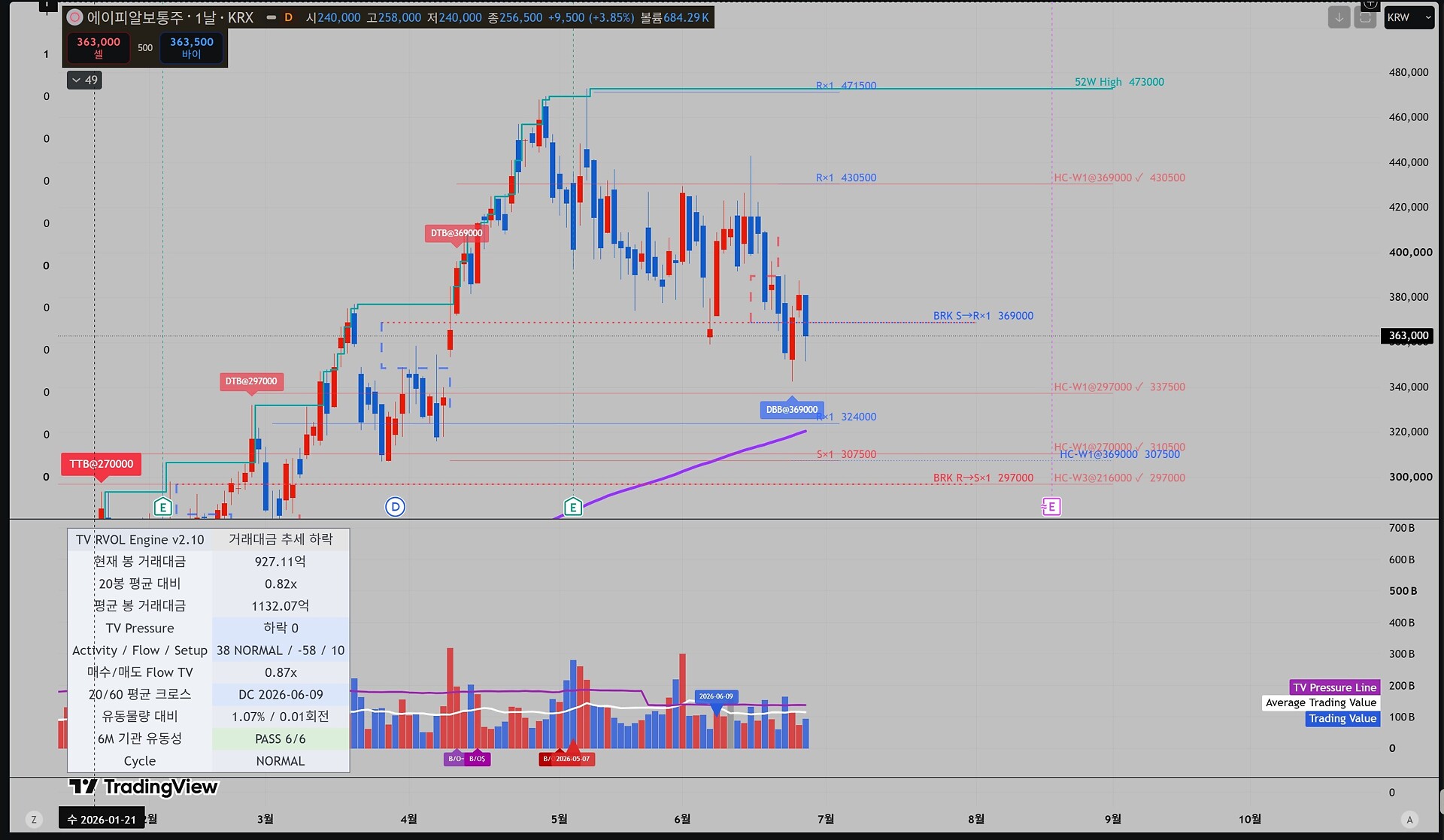Click the 363,000 셀 sell button
The image size is (1444, 840).
tap(99, 47)
